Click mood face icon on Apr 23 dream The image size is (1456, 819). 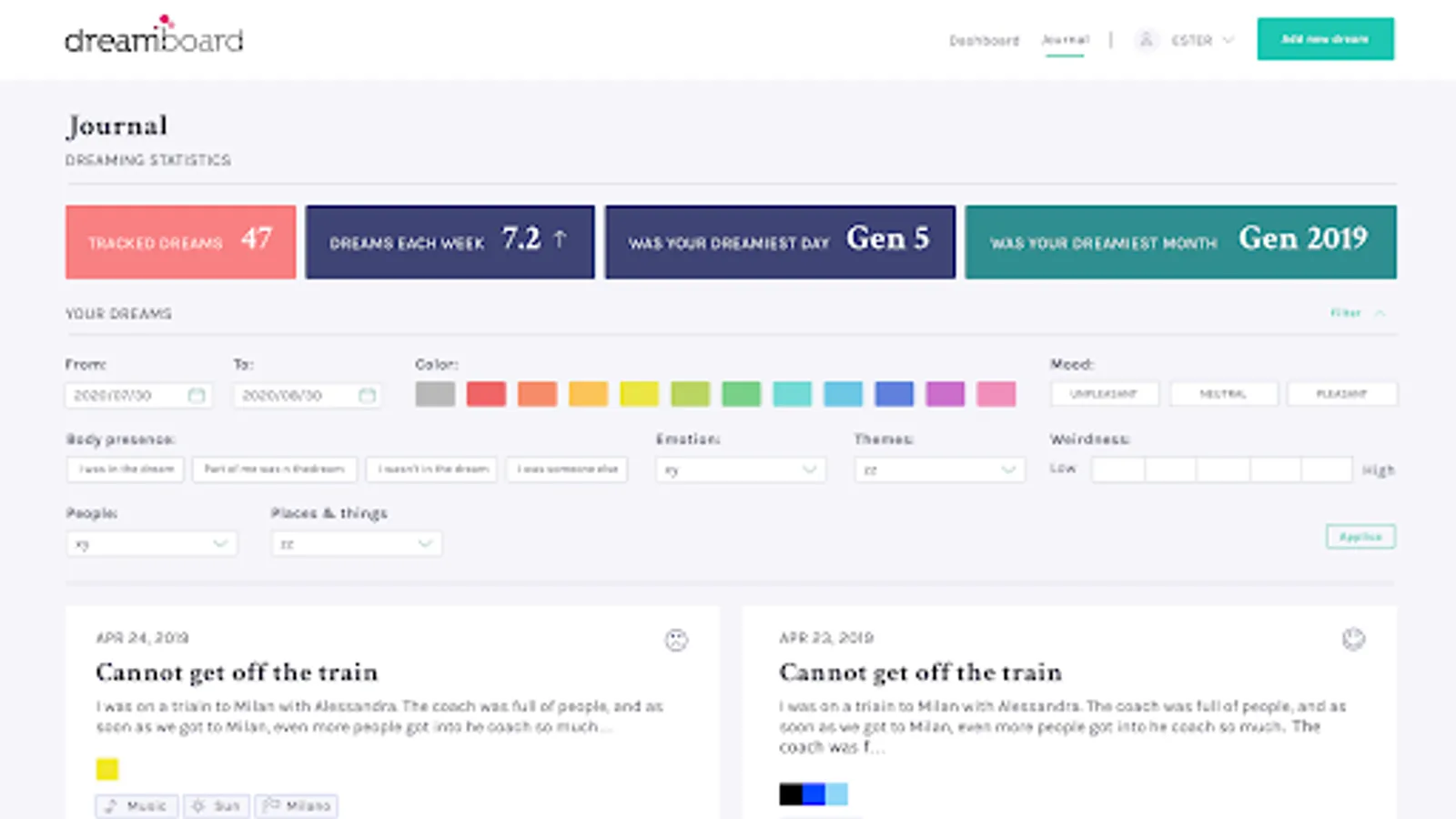(x=1354, y=639)
